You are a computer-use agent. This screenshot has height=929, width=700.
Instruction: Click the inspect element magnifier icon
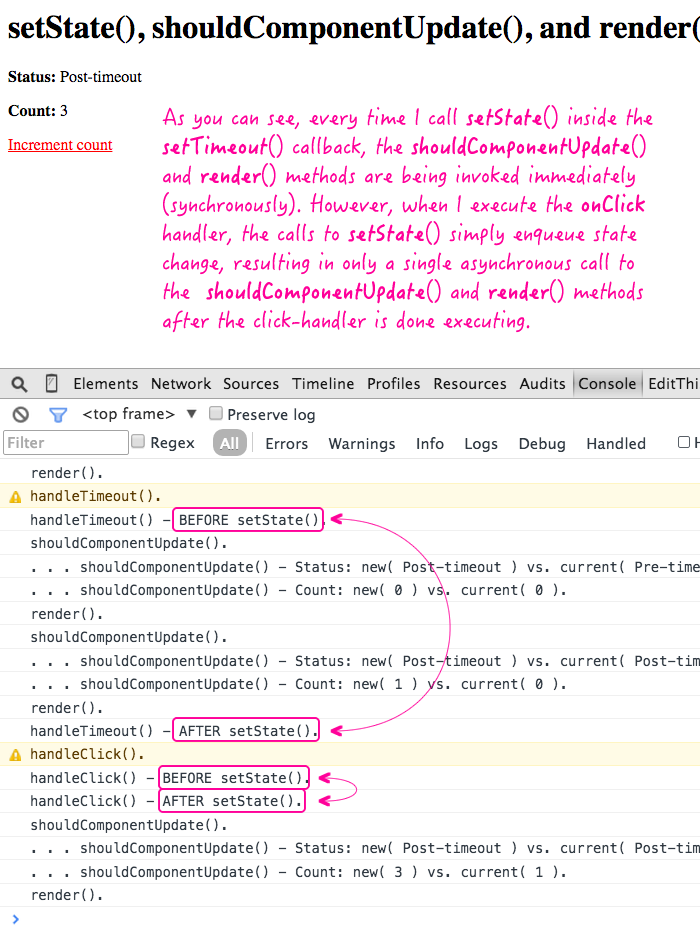pos(20,384)
